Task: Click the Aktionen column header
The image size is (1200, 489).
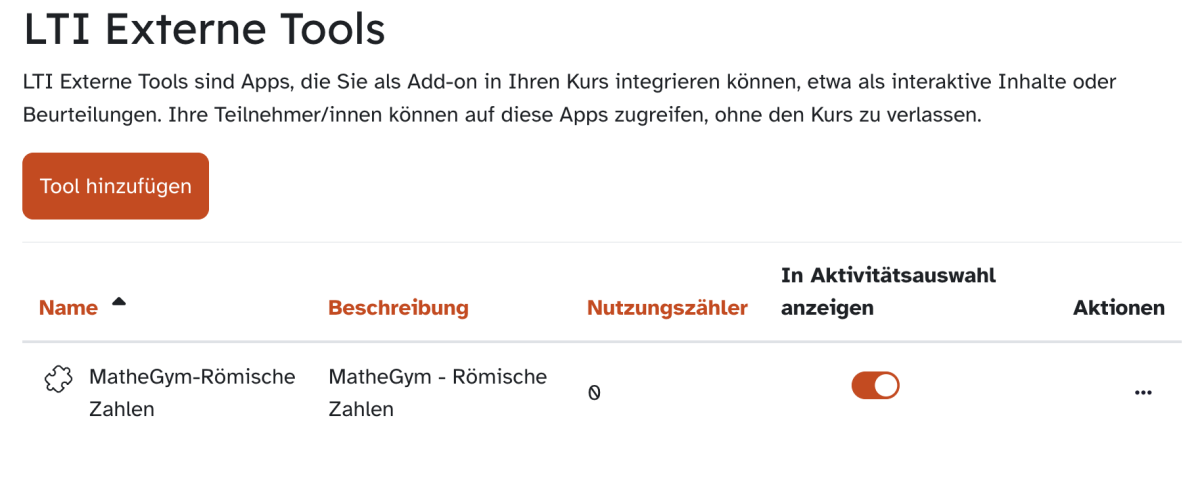Action: (x=1118, y=308)
